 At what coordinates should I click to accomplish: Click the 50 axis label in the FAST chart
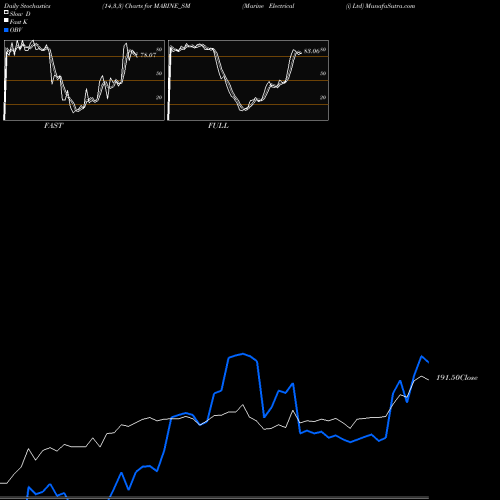(159, 73)
